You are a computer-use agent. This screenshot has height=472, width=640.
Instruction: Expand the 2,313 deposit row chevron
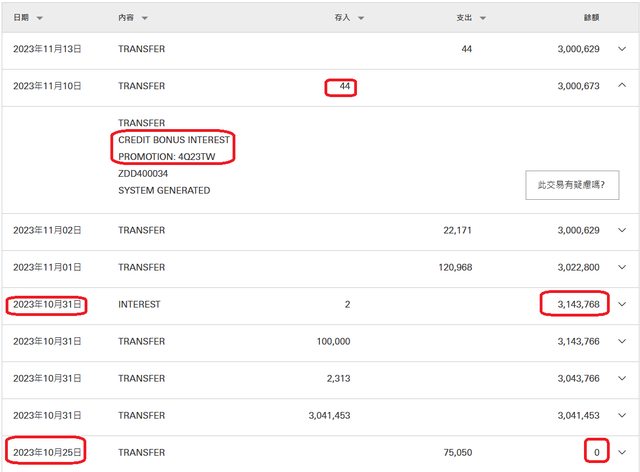click(x=623, y=378)
